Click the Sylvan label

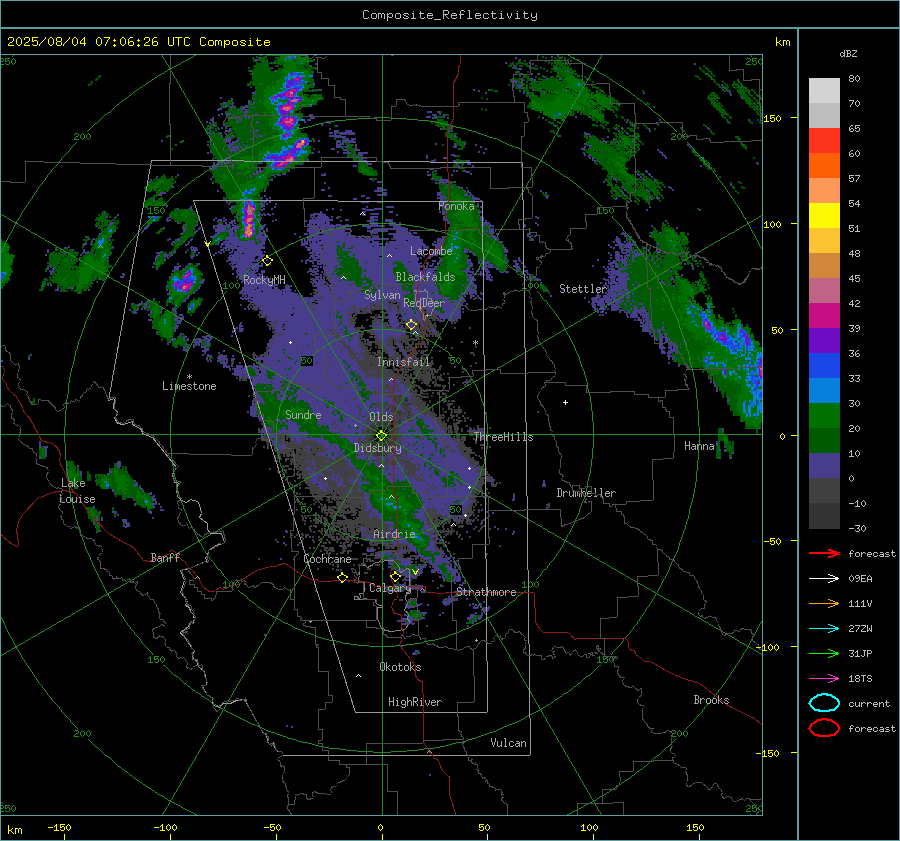[382, 295]
